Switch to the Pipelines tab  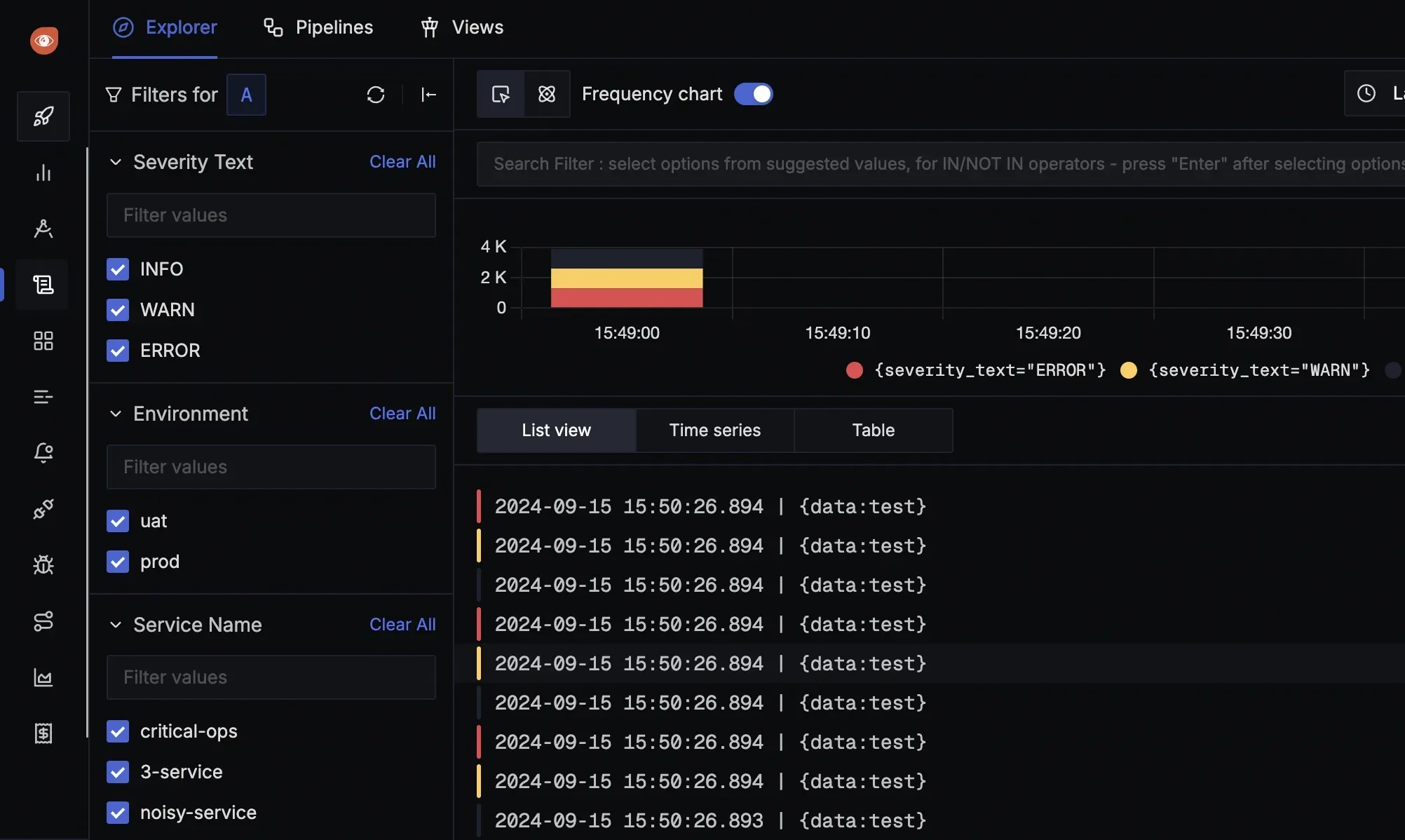pos(318,27)
